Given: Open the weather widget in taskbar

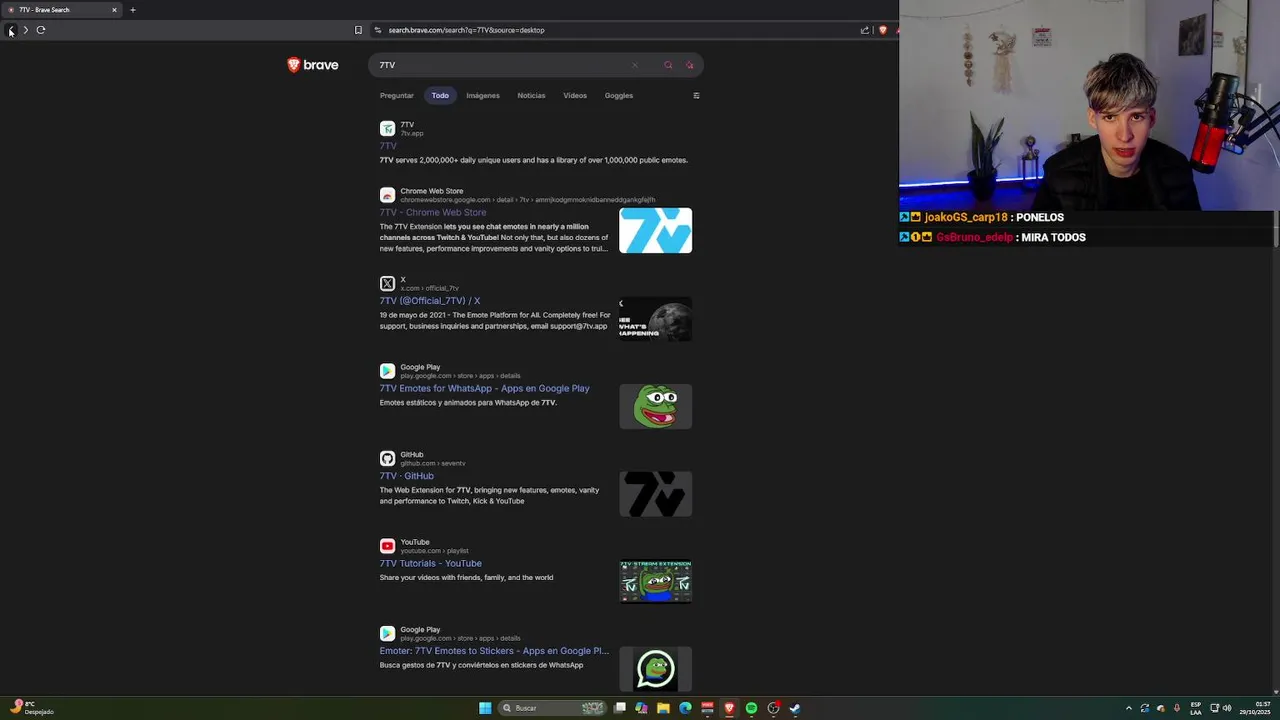Looking at the screenshot, I should [x=30, y=708].
